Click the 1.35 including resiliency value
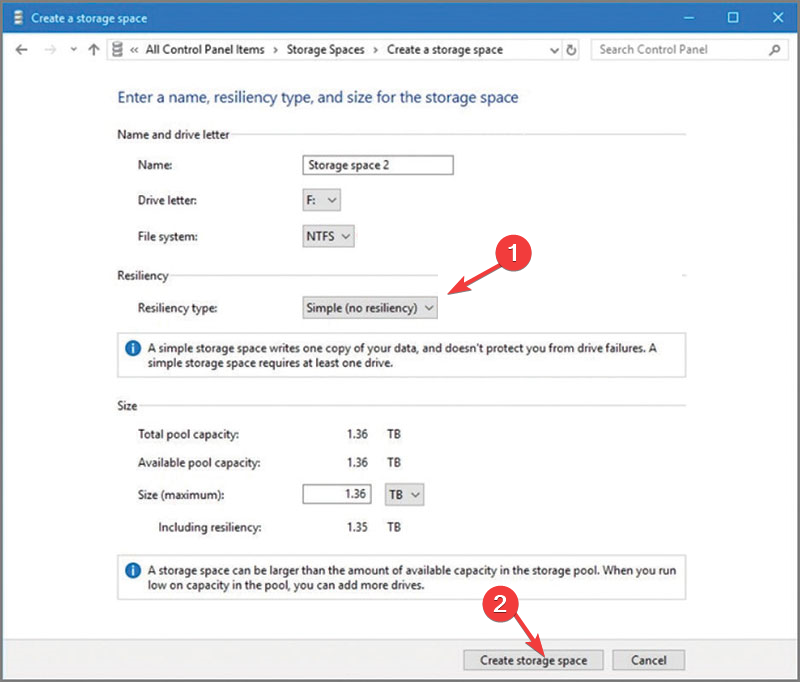 [357, 527]
